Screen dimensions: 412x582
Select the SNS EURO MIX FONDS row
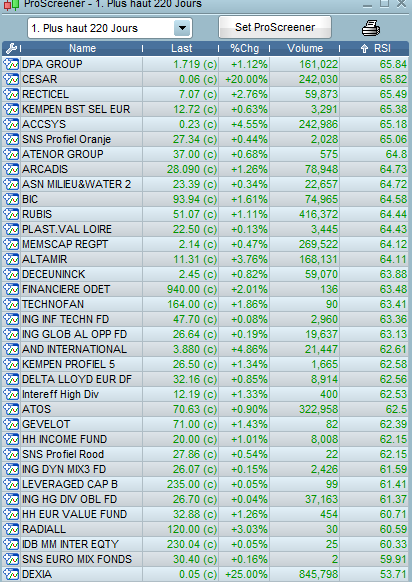pos(205,559)
